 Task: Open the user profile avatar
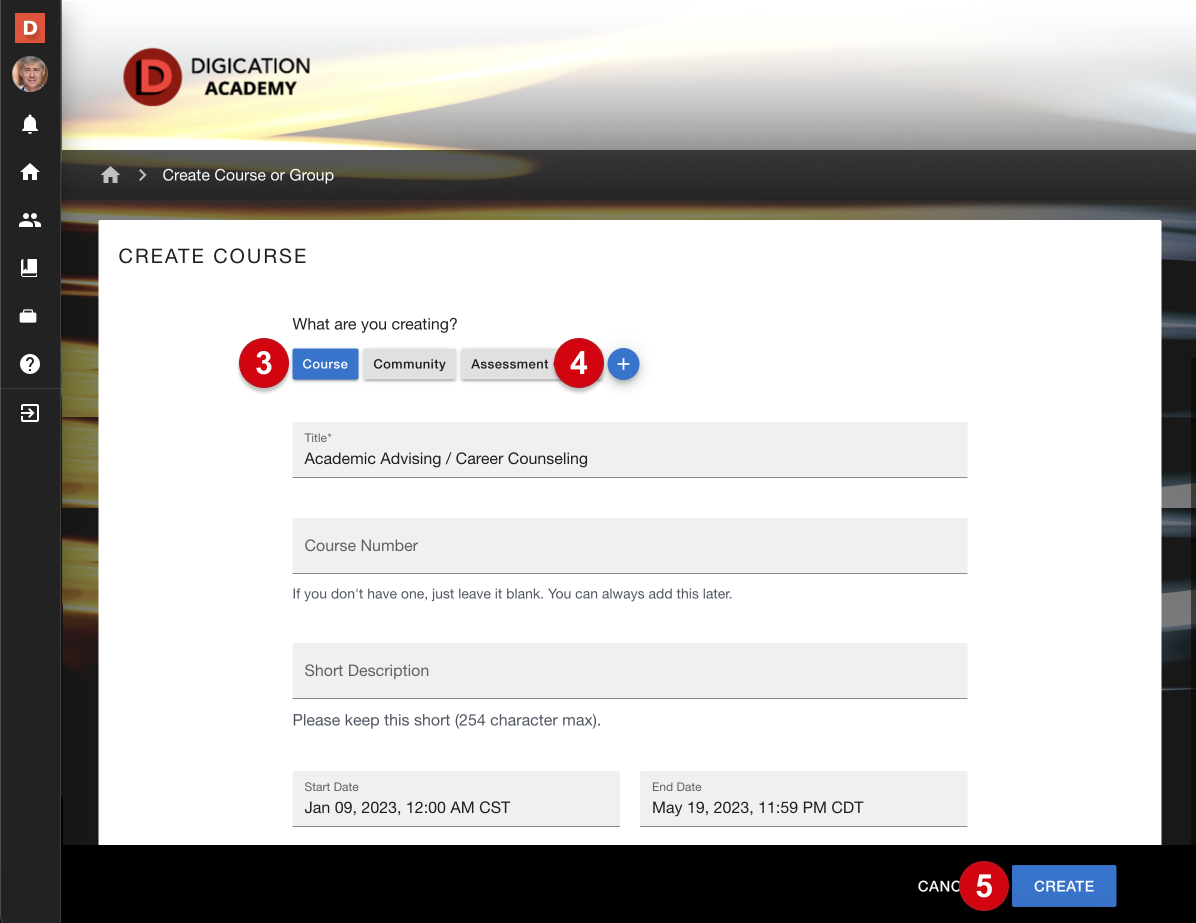coord(30,74)
